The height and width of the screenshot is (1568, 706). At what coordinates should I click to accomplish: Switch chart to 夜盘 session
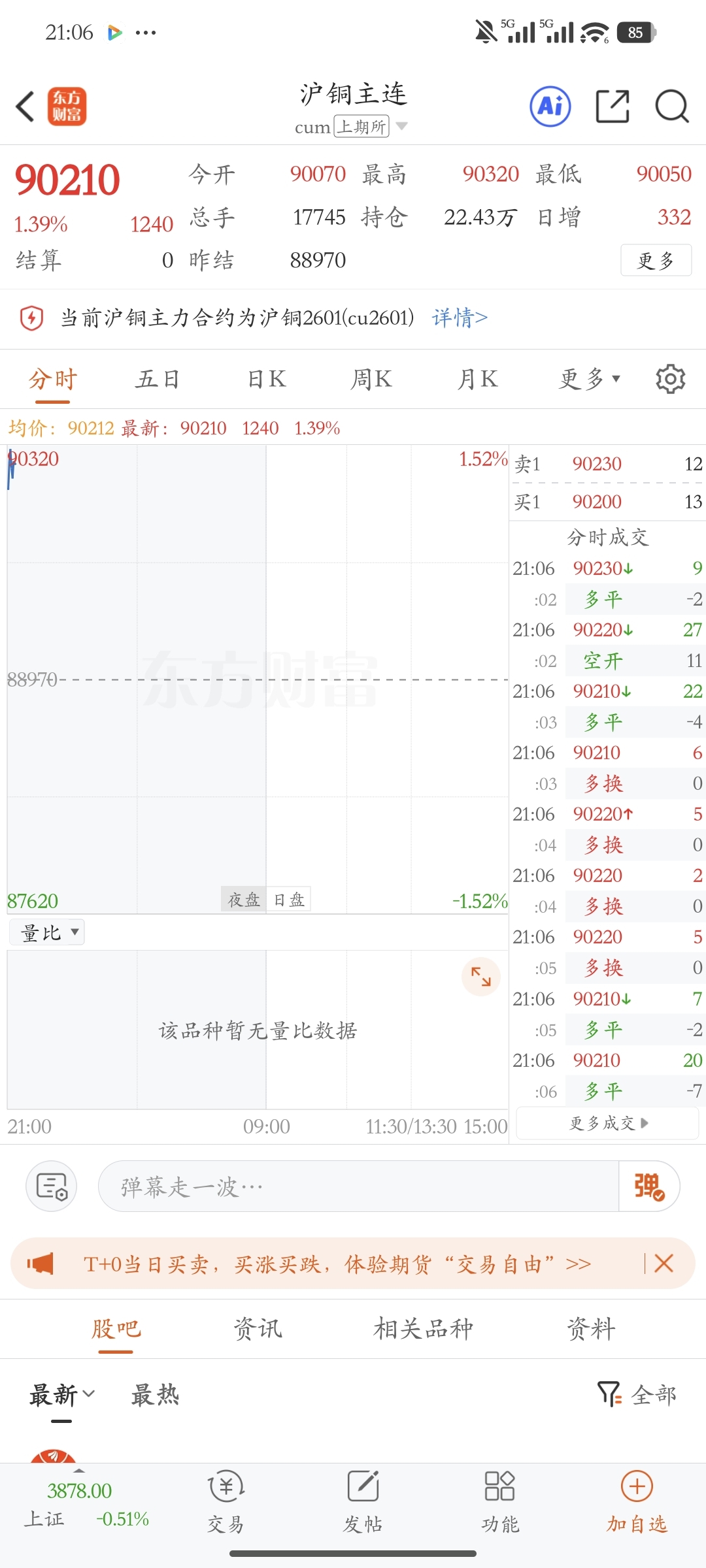pyautogui.click(x=244, y=900)
